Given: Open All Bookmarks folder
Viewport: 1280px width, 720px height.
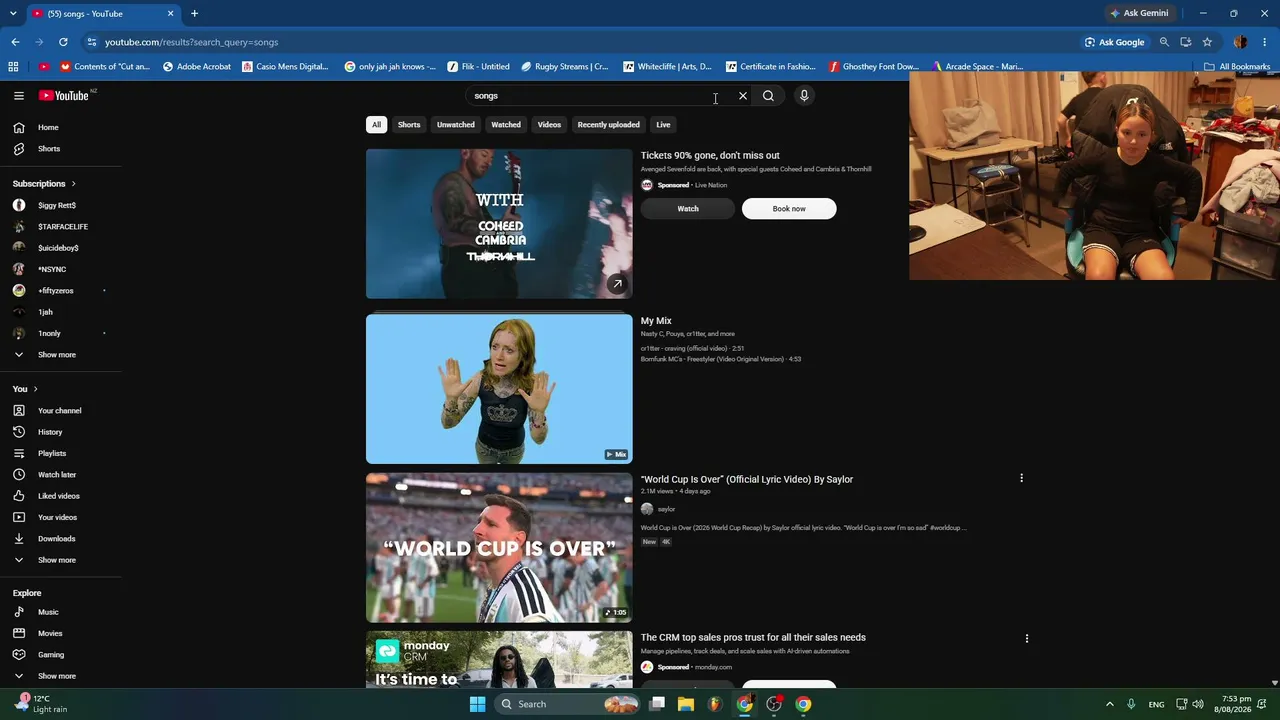Looking at the screenshot, I should click(1237, 67).
